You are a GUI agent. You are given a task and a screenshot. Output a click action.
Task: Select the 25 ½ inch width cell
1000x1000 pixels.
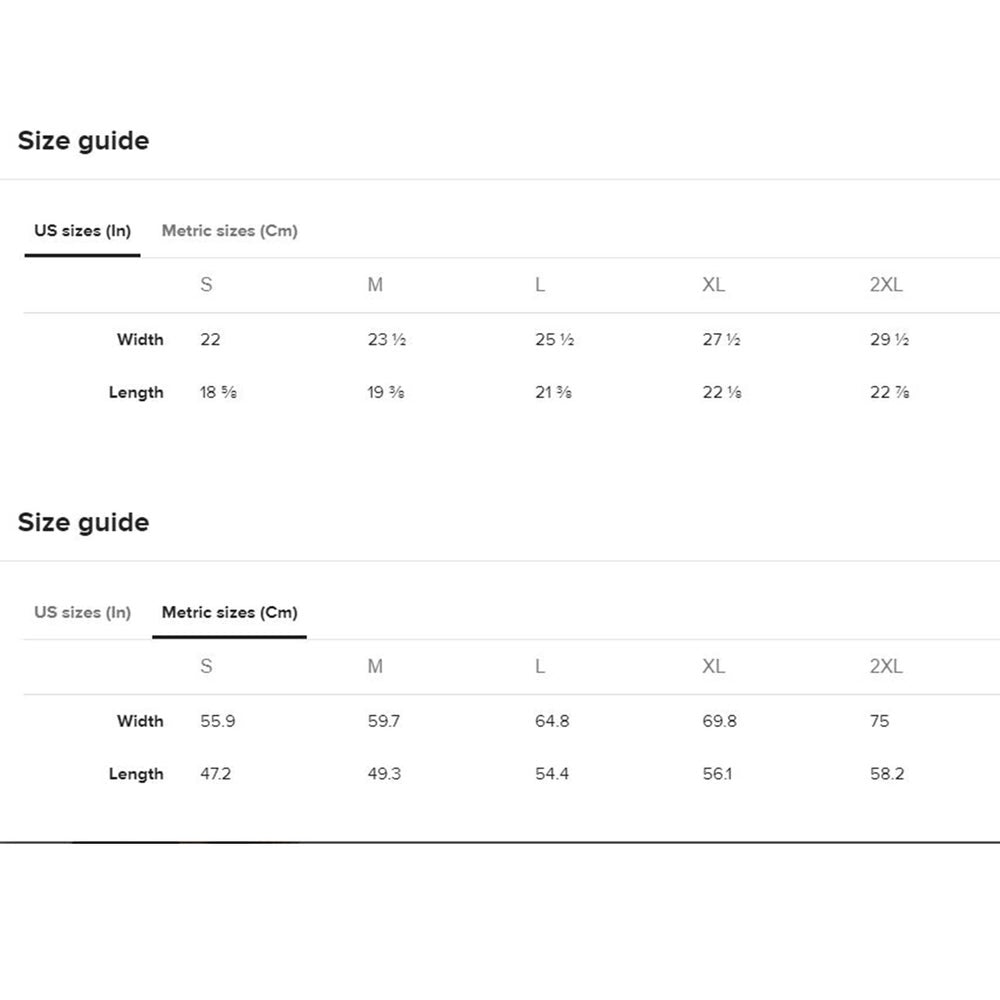[x=554, y=340]
